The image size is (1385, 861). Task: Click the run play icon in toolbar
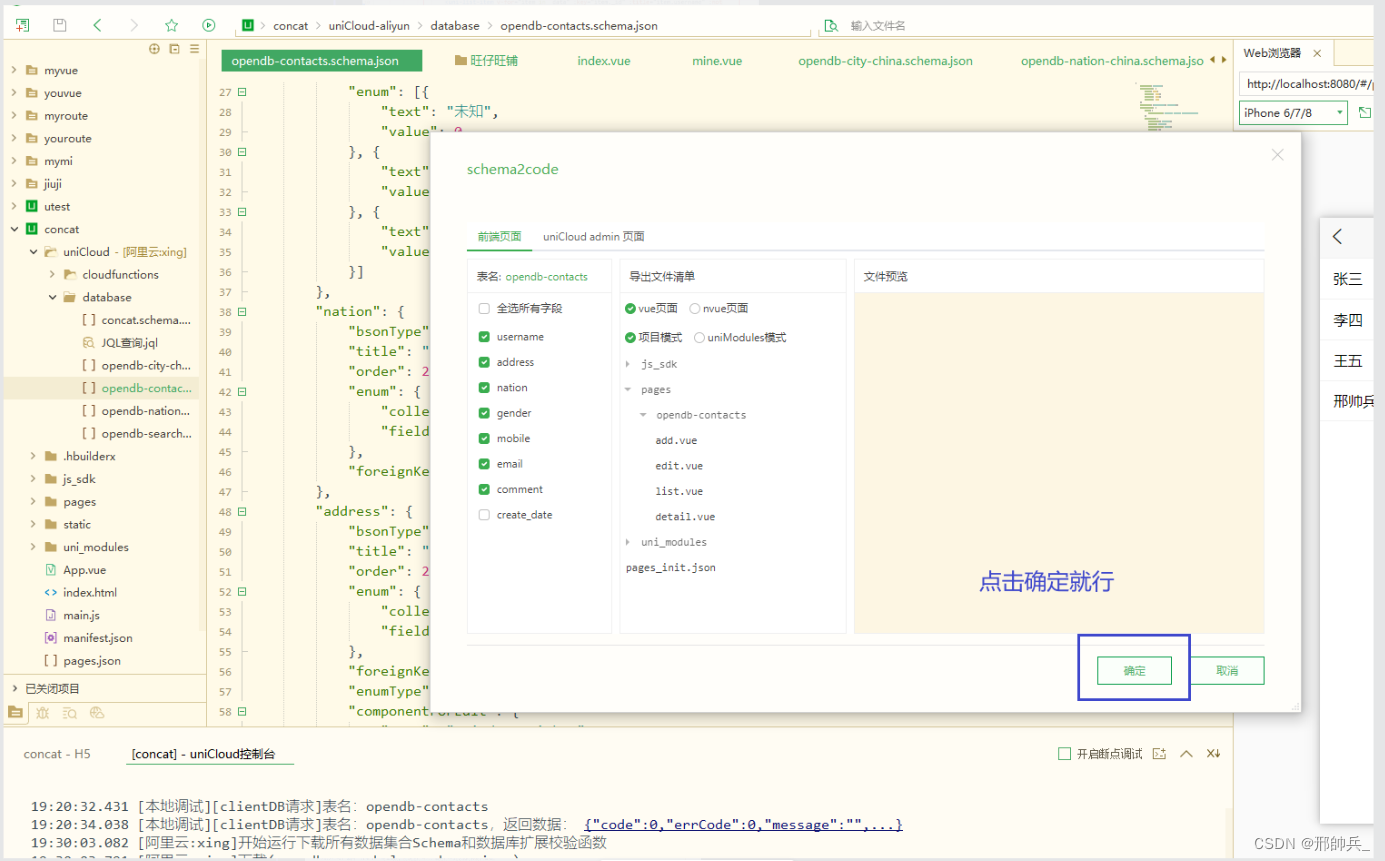pyautogui.click(x=208, y=25)
